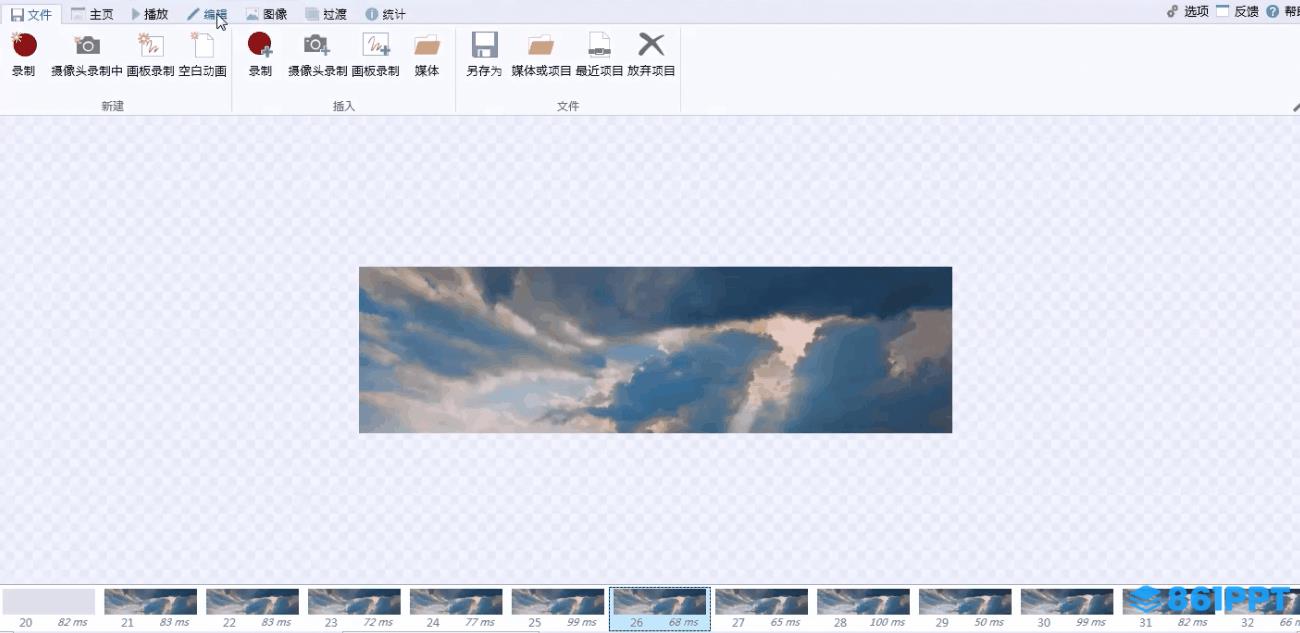Image resolution: width=1300 pixels, height=633 pixels.
Task: Open 最近项目
Action: (599, 54)
